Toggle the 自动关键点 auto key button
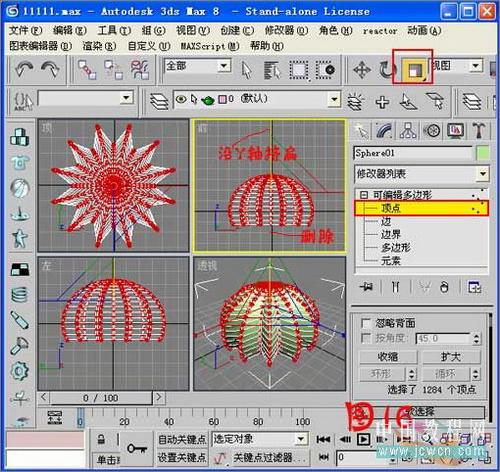This screenshot has width=500, height=472. 182,440
